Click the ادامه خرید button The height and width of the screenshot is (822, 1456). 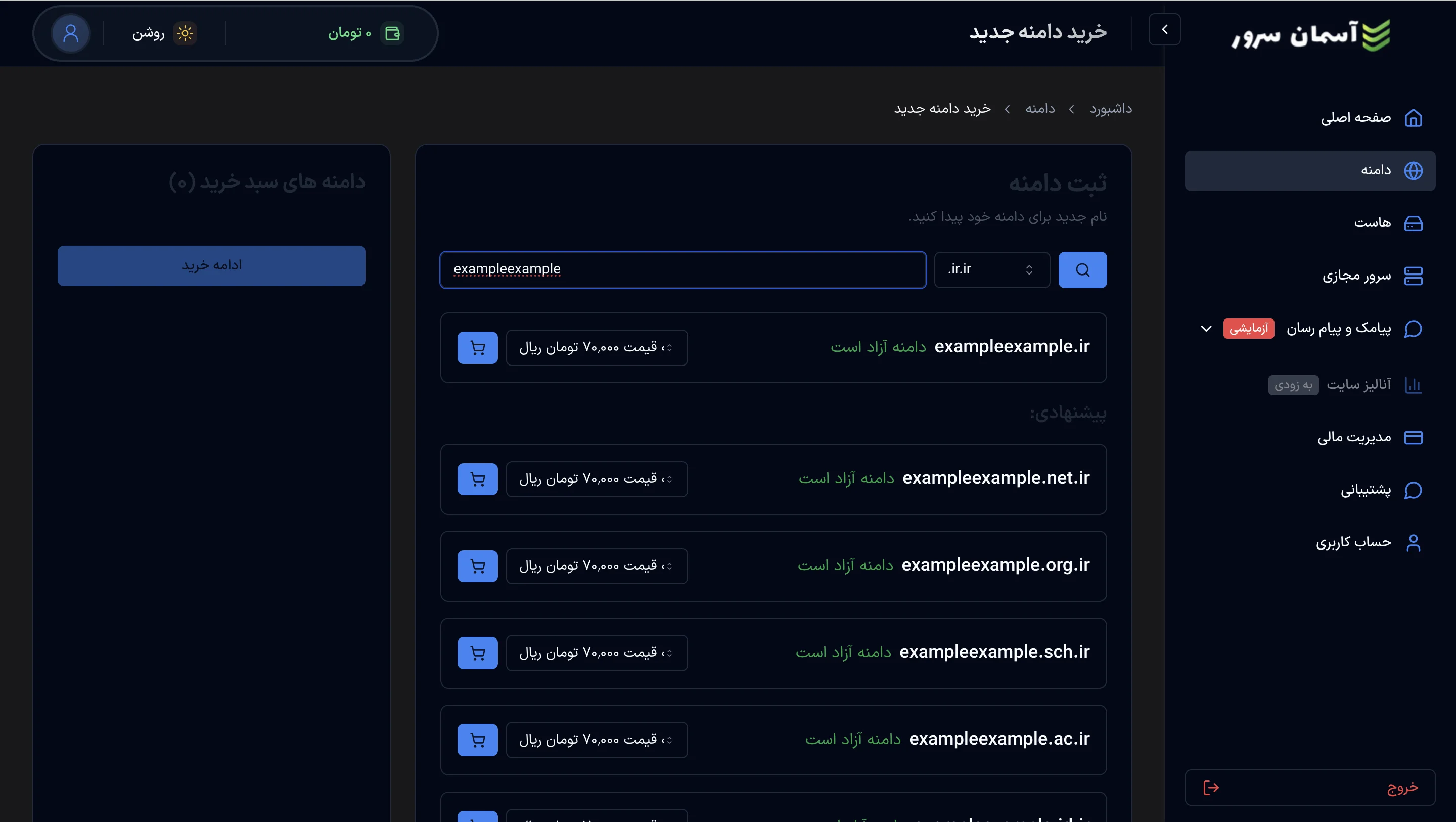coord(211,266)
